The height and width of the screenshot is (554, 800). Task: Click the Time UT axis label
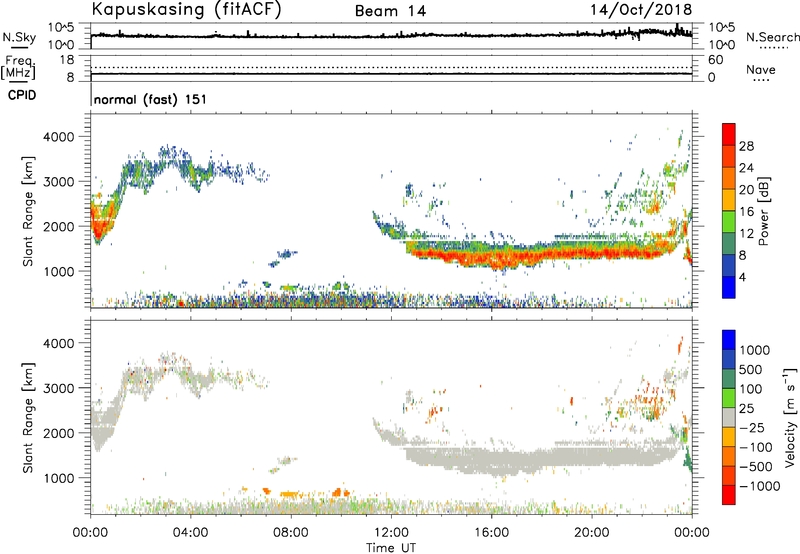click(391, 548)
